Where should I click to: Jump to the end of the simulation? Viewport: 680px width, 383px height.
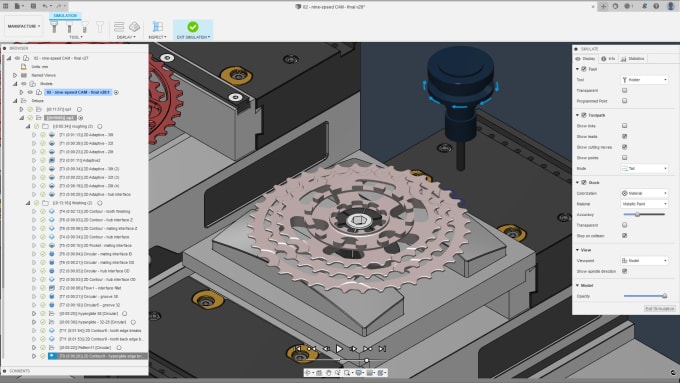[382, 349]
